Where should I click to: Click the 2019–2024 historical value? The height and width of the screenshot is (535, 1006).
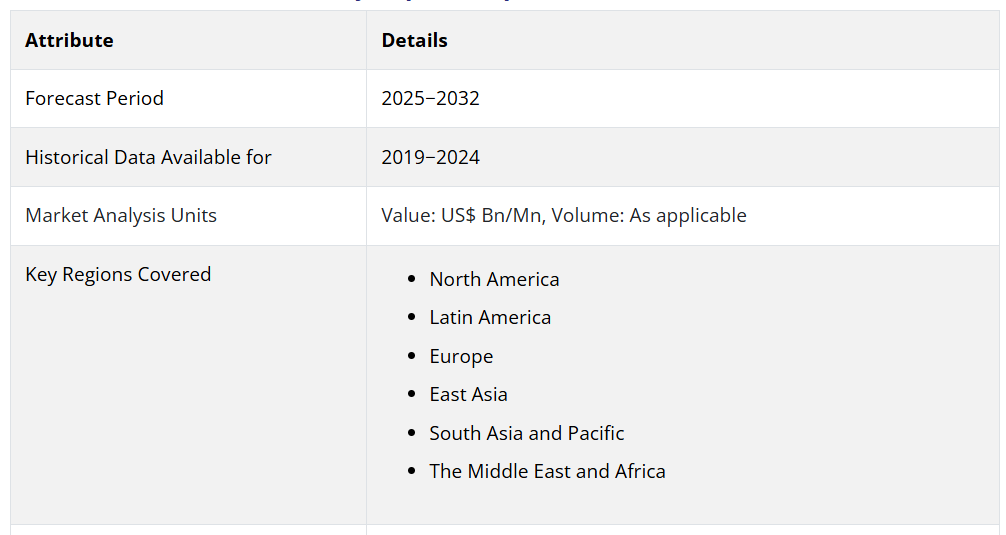coord(430,157)
